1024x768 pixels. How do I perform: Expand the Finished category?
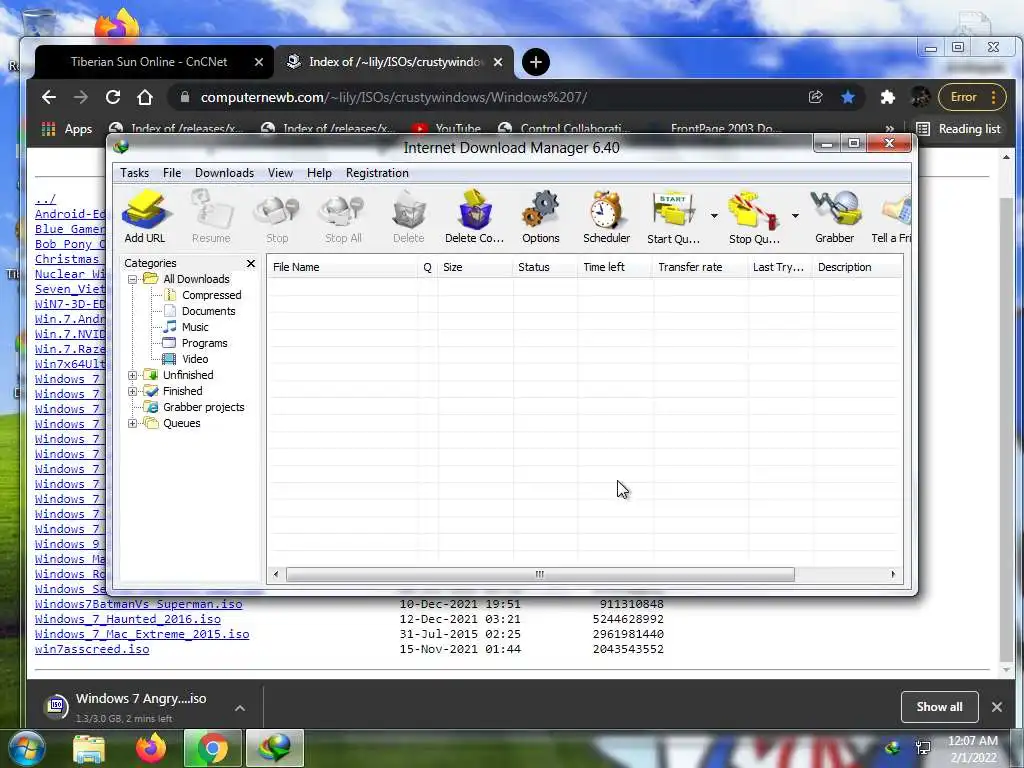click(x=133, y=392)
